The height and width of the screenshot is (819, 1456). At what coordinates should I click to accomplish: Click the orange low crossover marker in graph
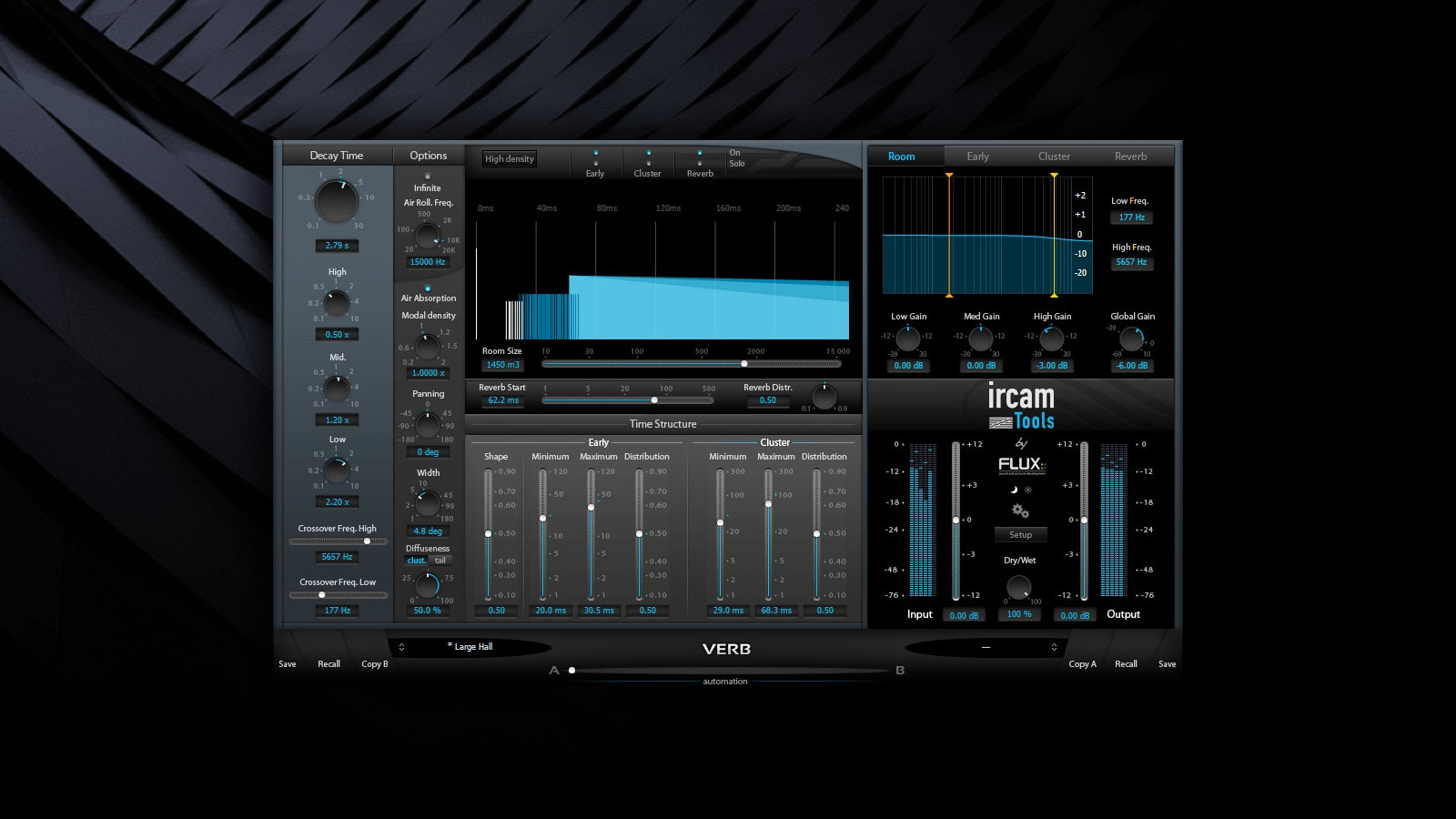pos(949,236)
